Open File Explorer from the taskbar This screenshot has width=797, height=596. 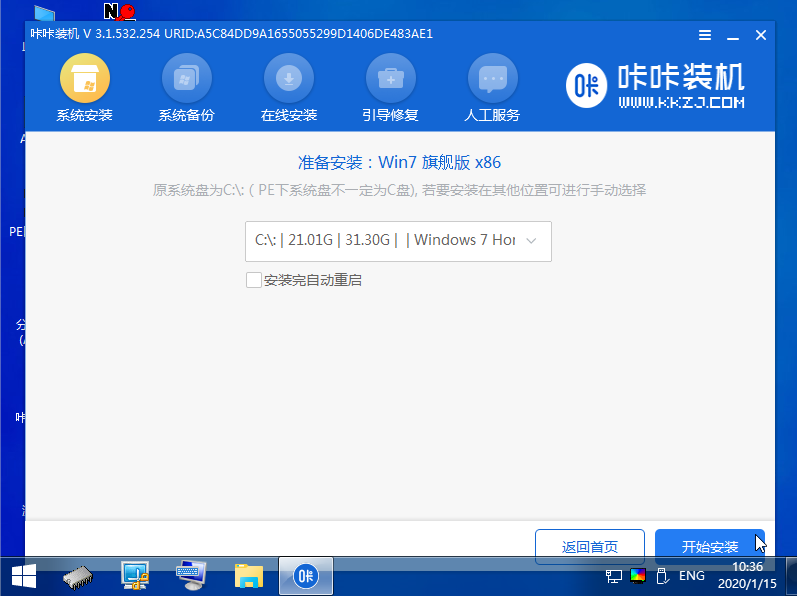[248, 576]
